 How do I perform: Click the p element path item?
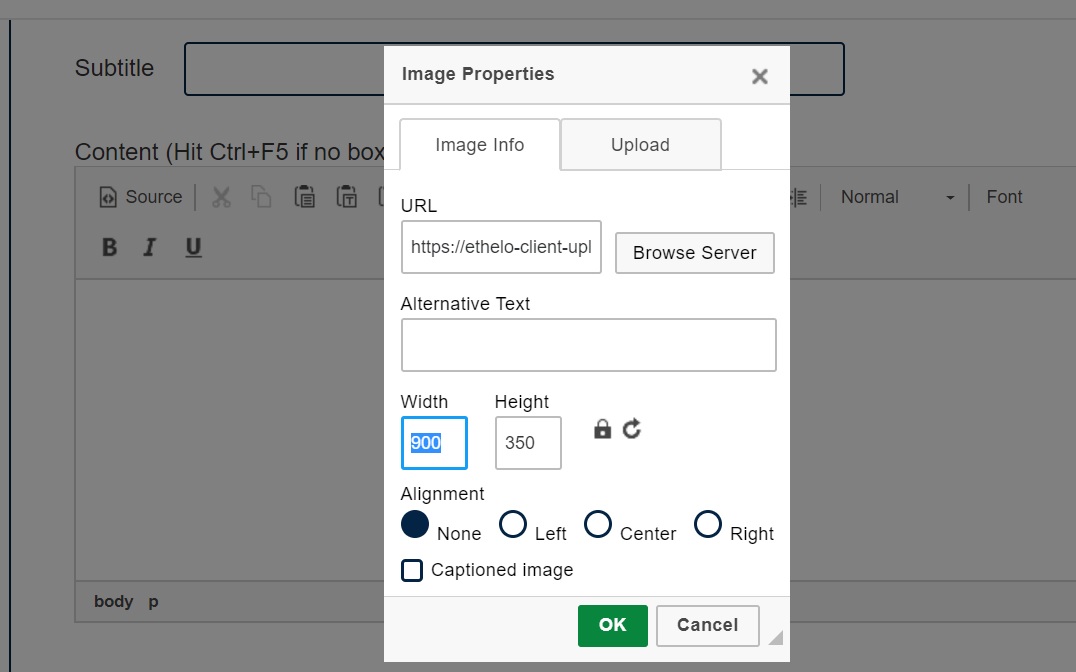[x=153, y=602]
